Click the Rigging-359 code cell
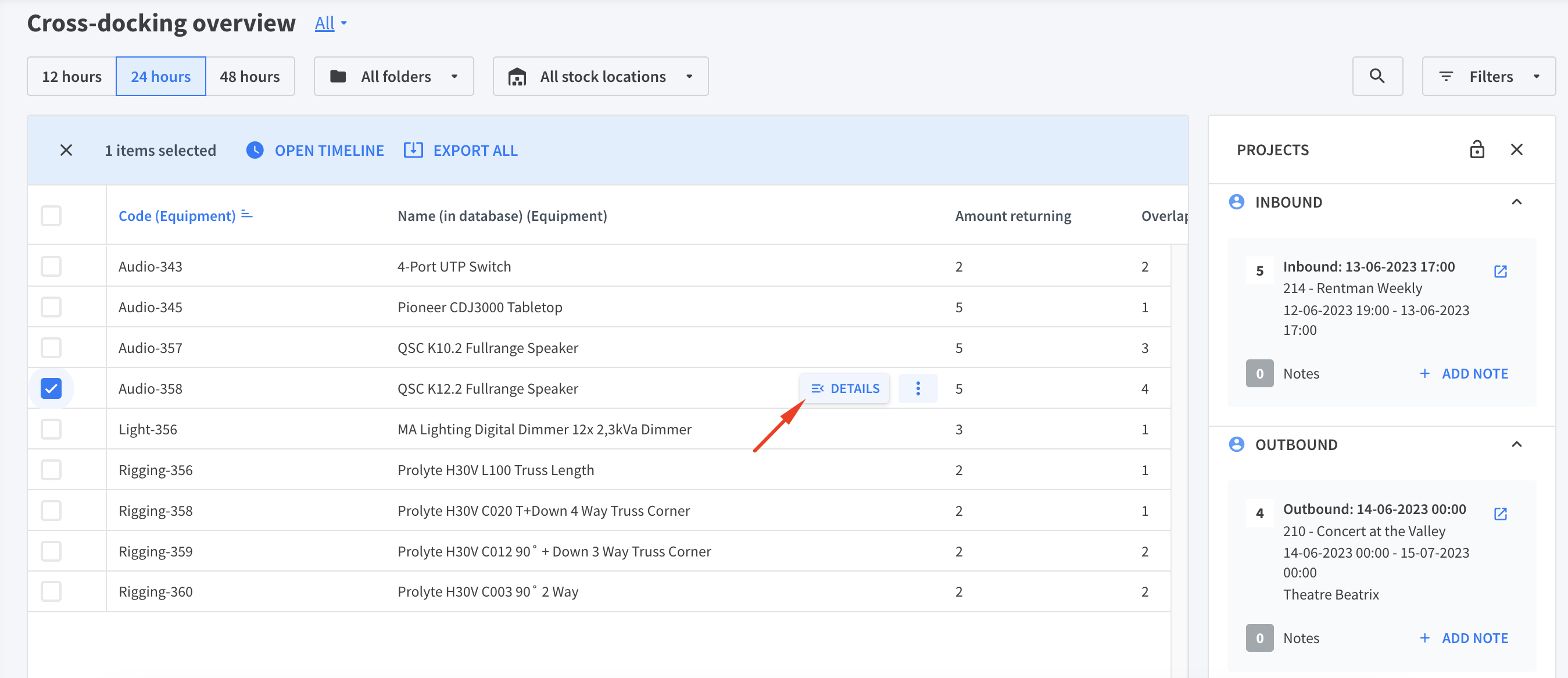 [155, 551]
